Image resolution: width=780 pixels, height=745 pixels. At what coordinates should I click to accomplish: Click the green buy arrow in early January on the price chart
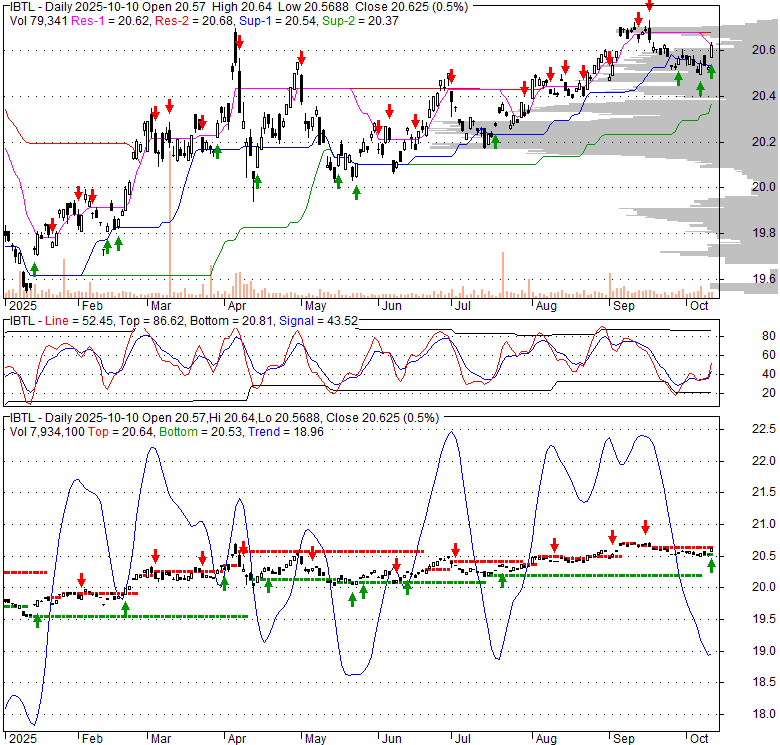[34, 268]
